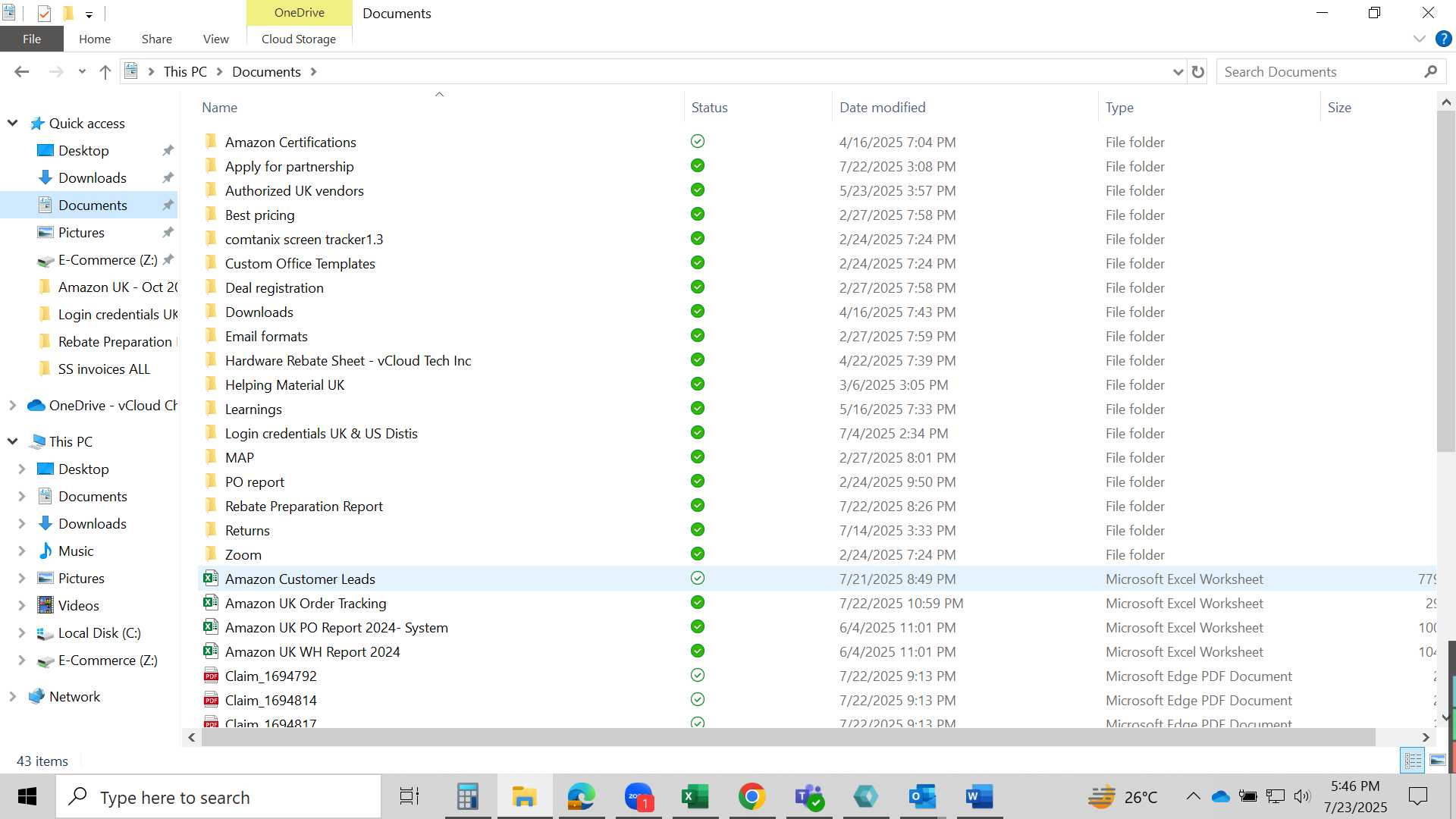This screenshot has height=819, width=1456.
Task: Open the Cloud Storage ribbon tab
Action: (299, 39)
